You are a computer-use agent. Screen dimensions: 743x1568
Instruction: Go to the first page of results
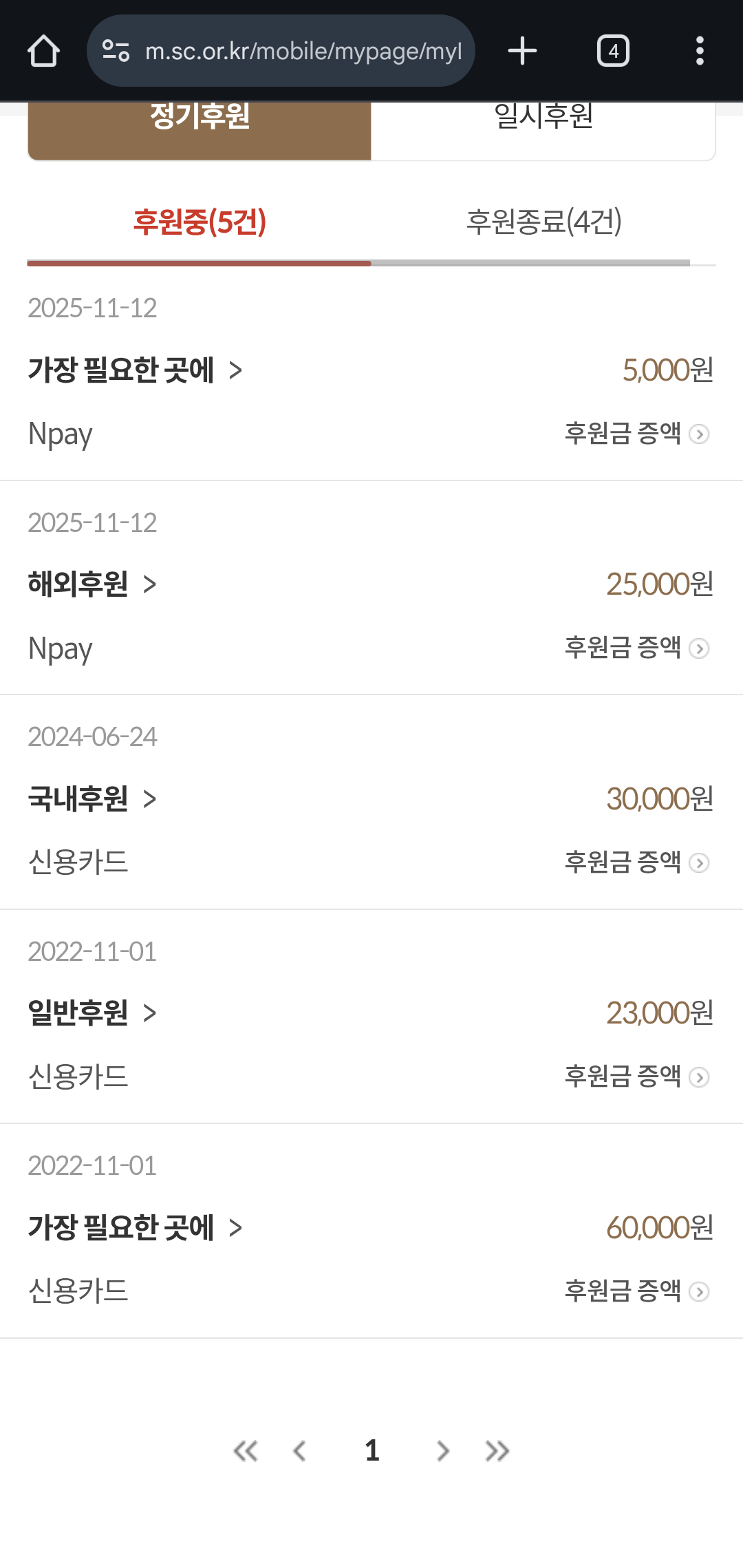click(246, 1451)
